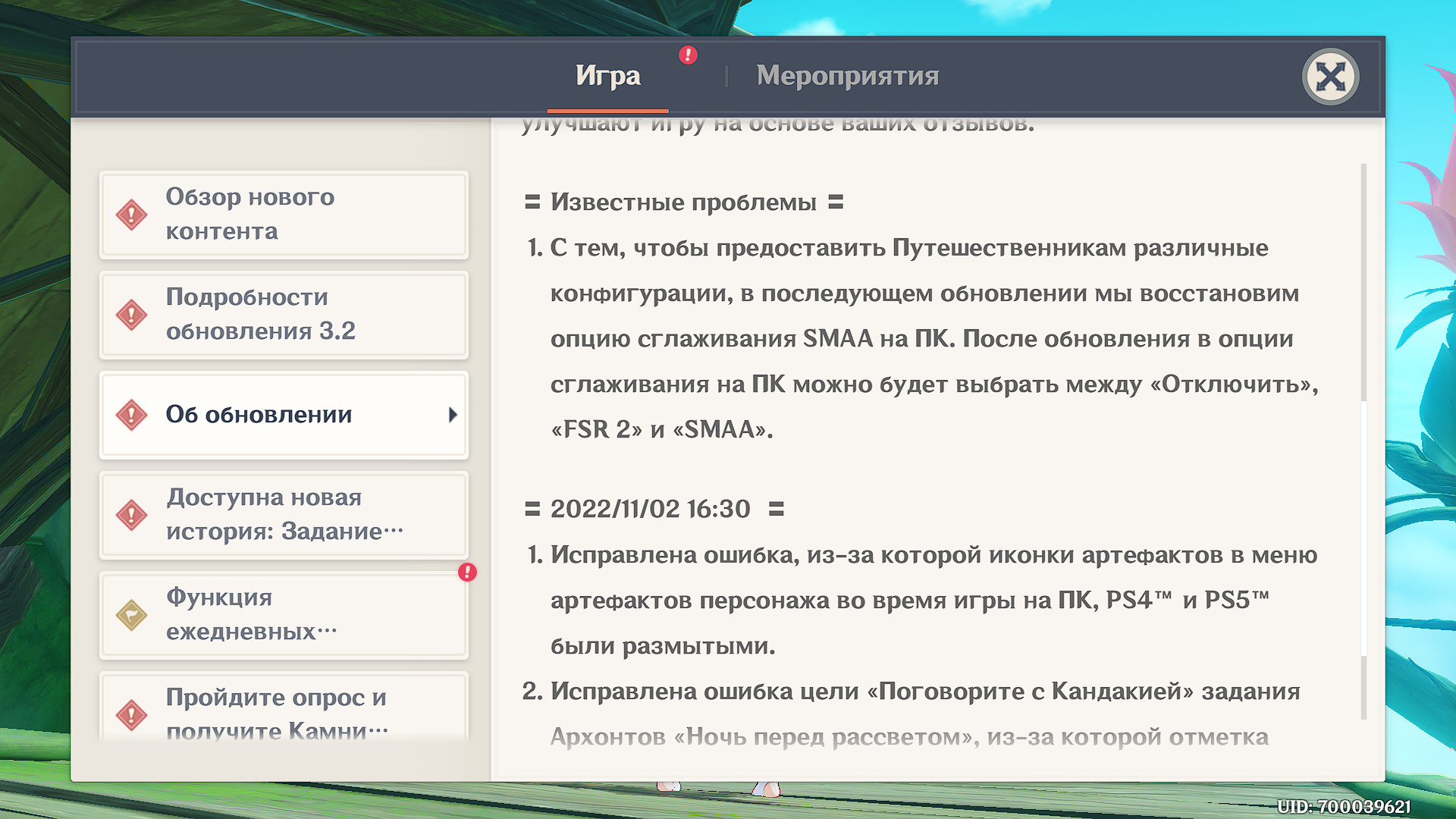Click red diamond icon beside Доступна новая история
1456x819 pixels.
[131, 515]
